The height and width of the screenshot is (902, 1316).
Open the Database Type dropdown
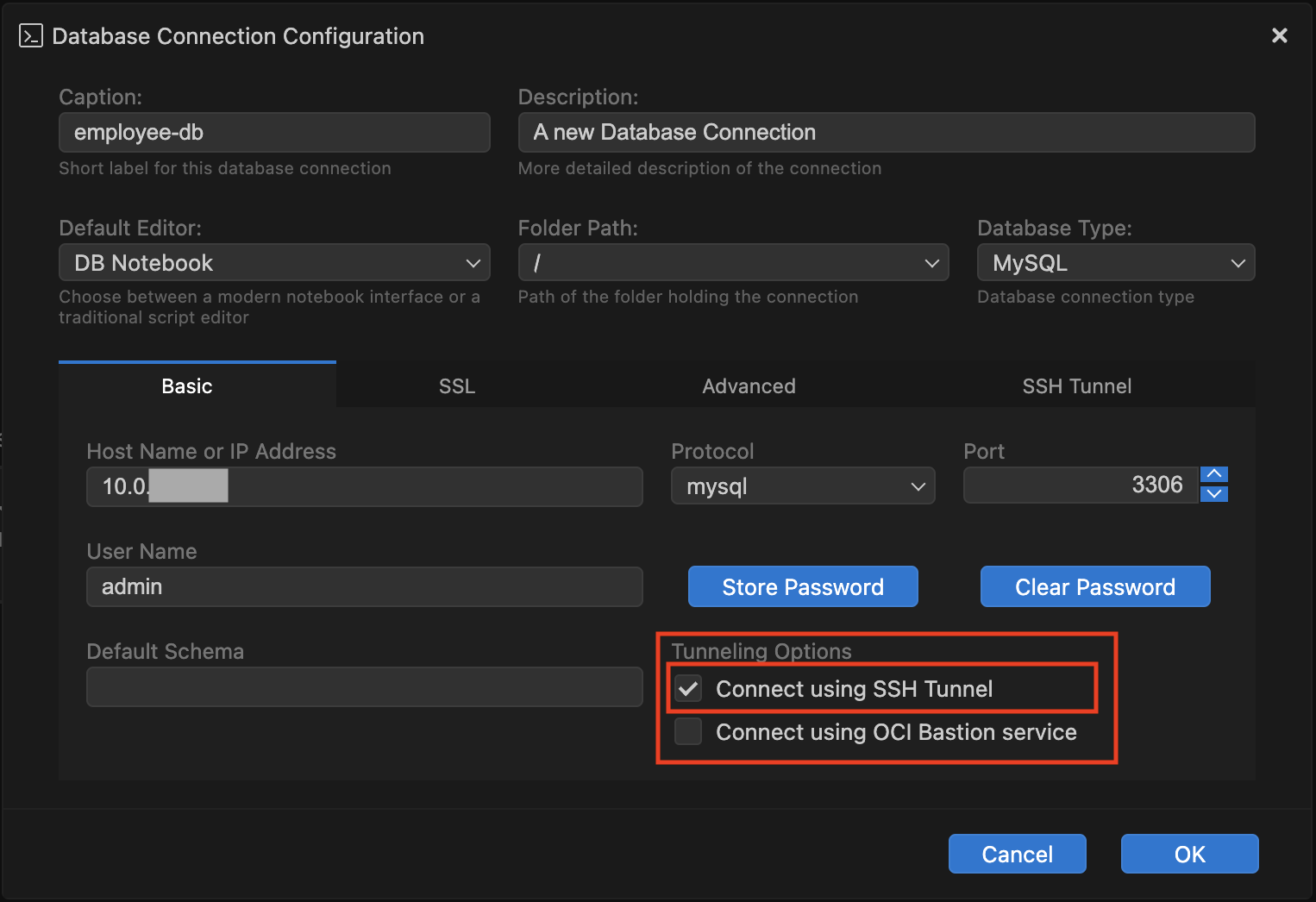pos(1239,262)
